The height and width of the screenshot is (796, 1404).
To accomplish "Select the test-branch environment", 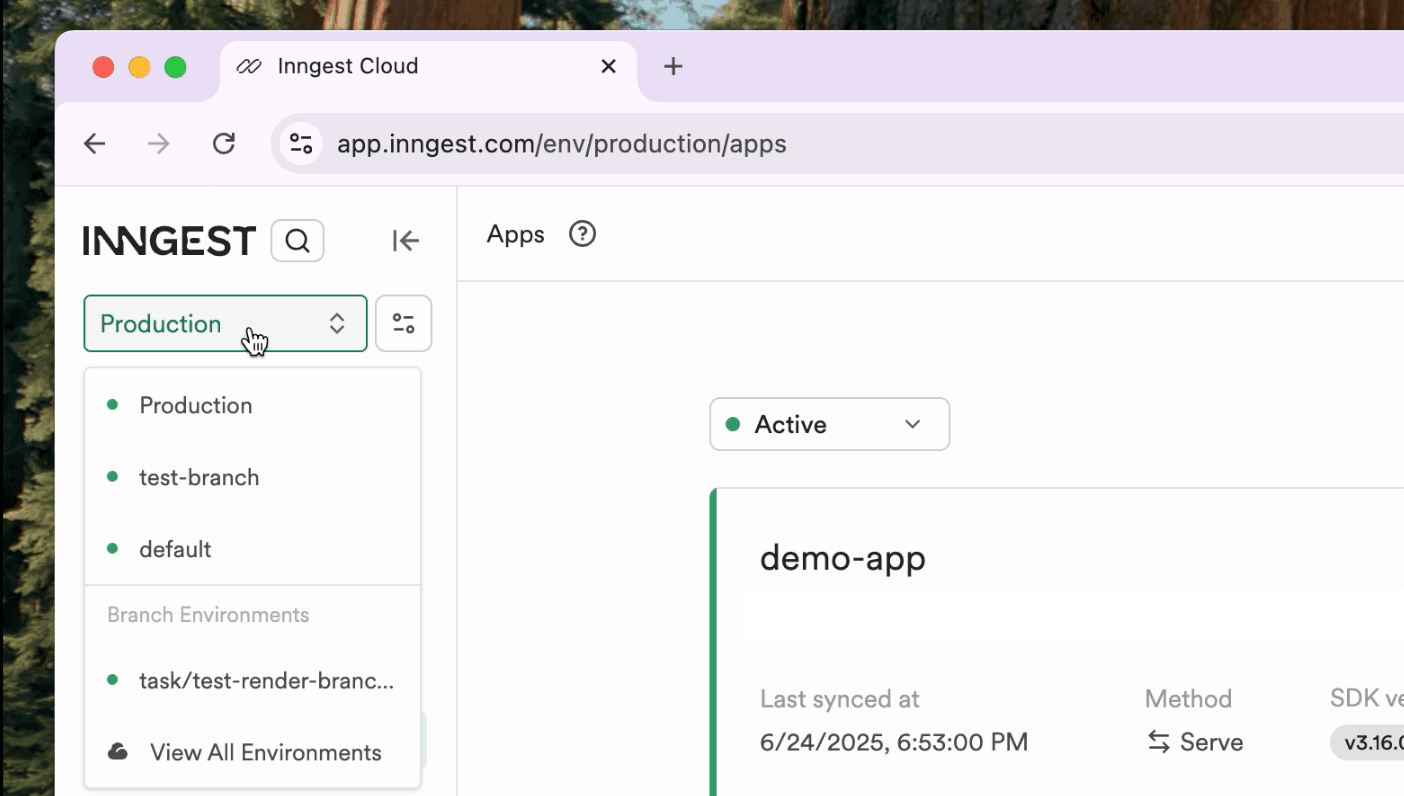I will click(x=199, y=477).
